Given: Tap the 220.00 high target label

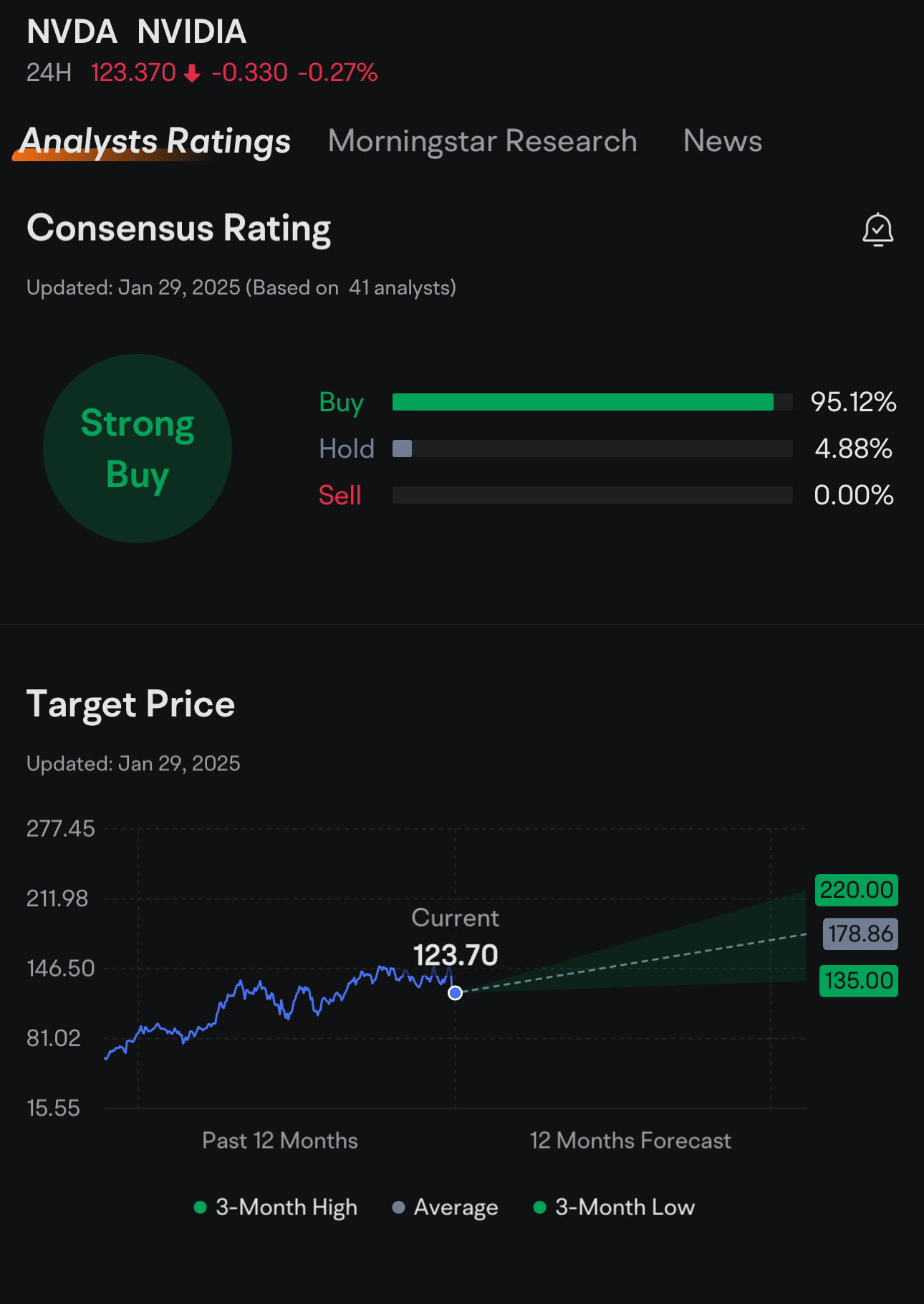Looking at the screenshot, I should 857,890.
